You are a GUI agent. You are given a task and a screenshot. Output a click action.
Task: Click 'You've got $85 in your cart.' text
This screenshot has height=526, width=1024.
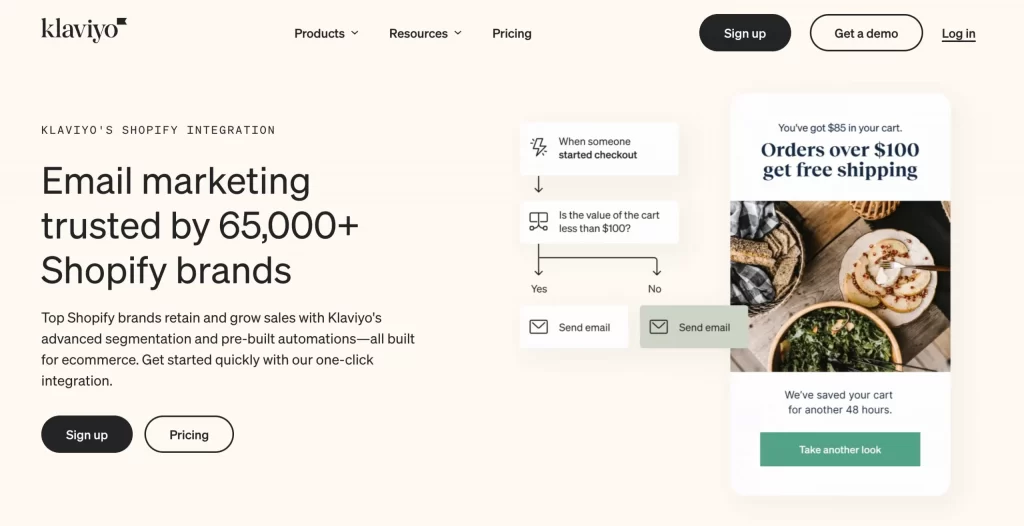[x=840, y=128]
